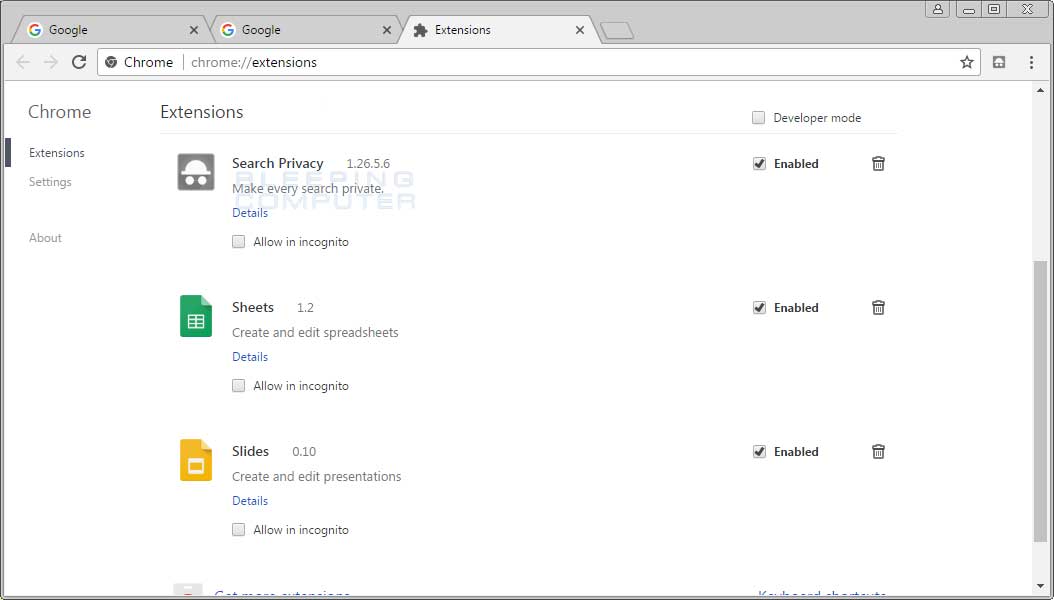This screenshot has height=600, width=1054.
Task: Switch to the first Google tab
Action: (x=110, y=30)
